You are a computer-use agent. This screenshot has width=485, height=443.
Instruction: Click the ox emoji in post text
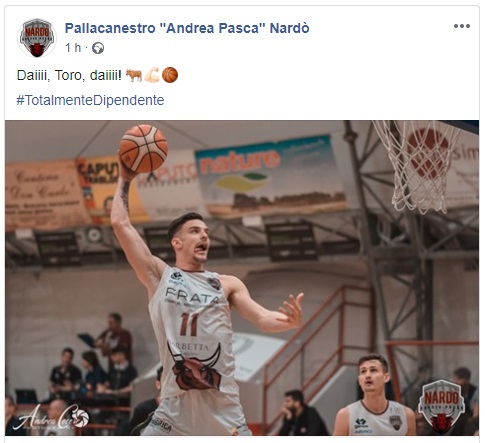pos(134,75)
